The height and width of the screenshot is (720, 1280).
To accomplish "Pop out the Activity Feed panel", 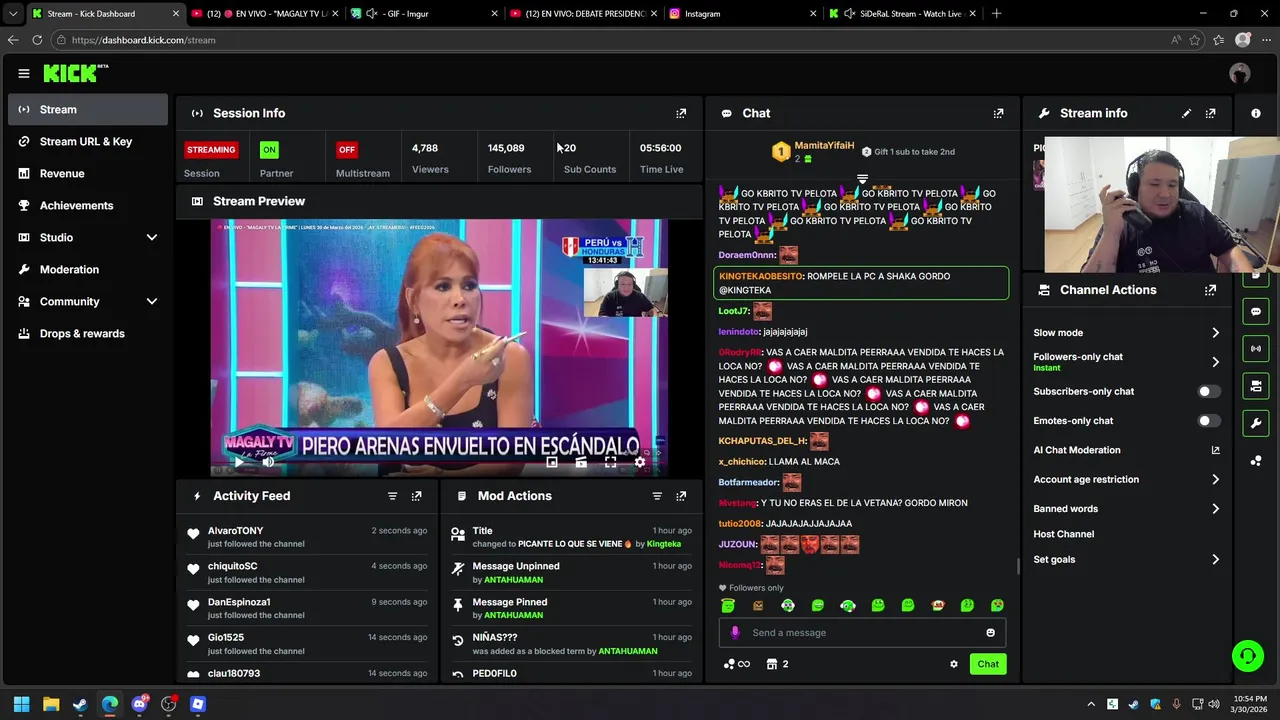I will [416, 496].
